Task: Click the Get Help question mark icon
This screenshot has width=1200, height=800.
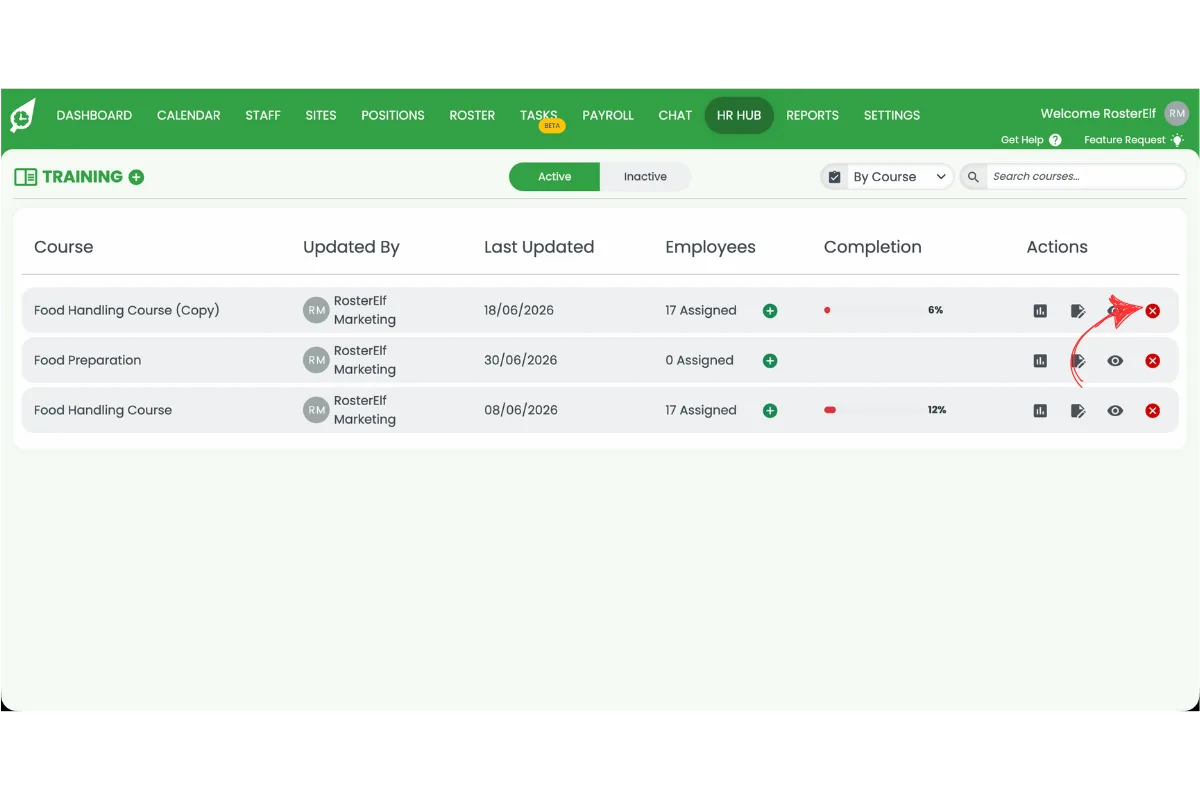Action: pyautogui.click(x=1055, y=140)
